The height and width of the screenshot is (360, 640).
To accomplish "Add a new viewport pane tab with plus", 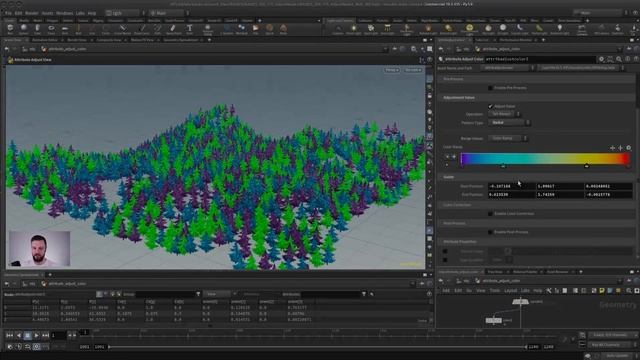I will click(x=210, y=40).
